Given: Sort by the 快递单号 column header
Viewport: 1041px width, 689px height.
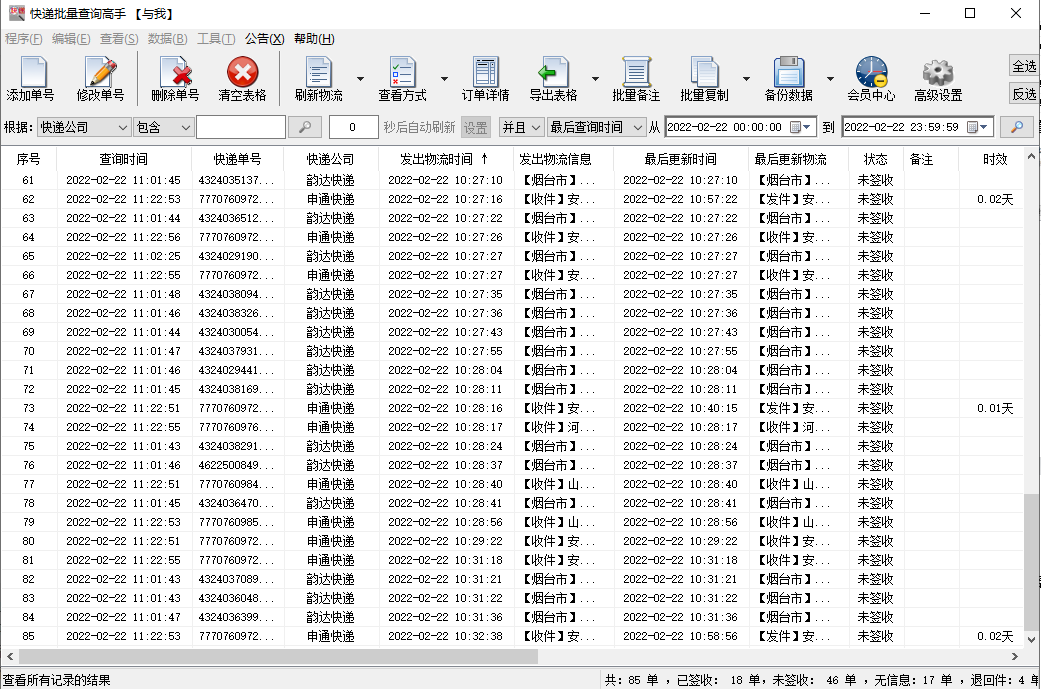Looking at the screenshot, I should pos(237,159).
